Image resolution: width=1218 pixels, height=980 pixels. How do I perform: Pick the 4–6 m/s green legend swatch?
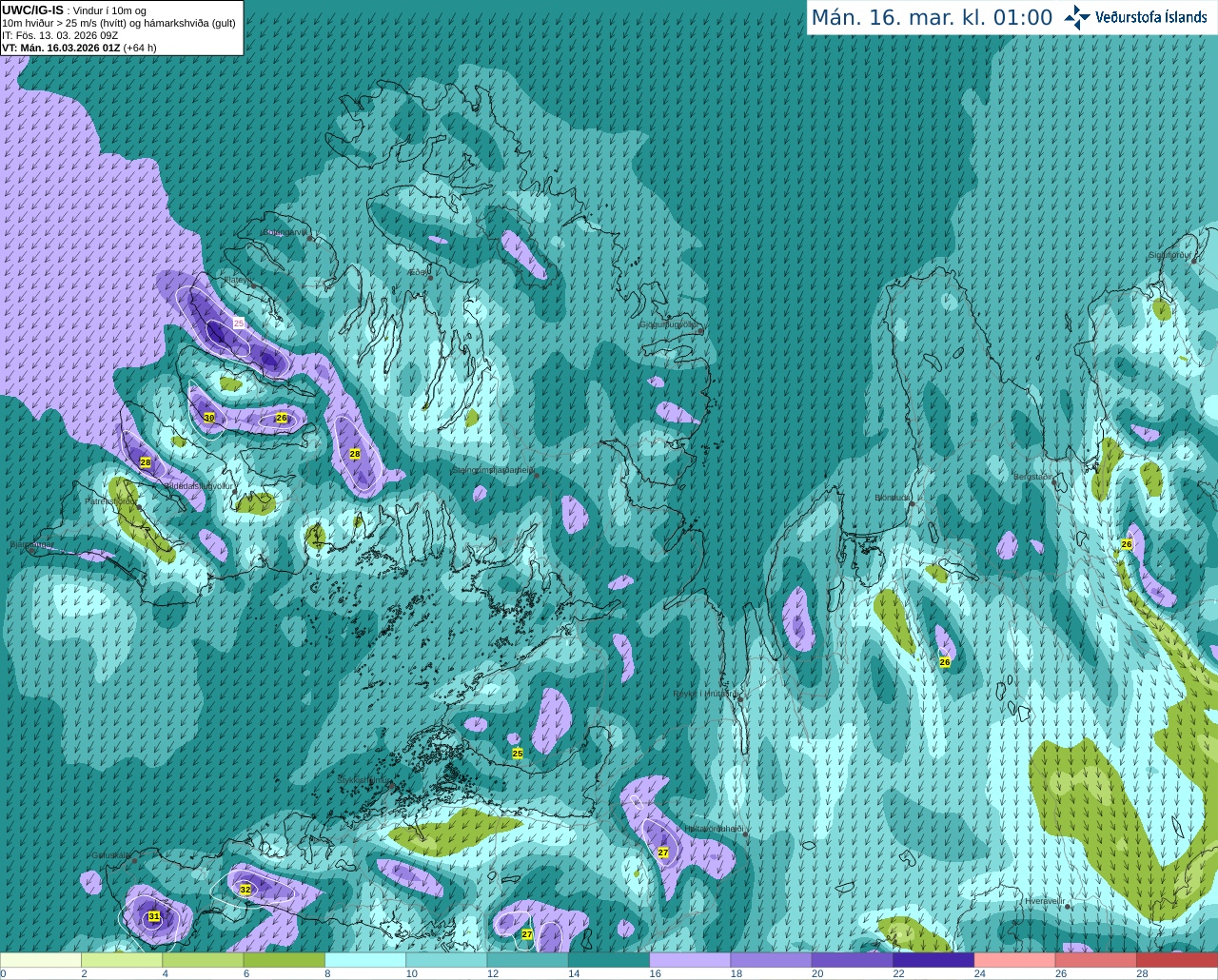pyautogui.click(x=203, y=960)
